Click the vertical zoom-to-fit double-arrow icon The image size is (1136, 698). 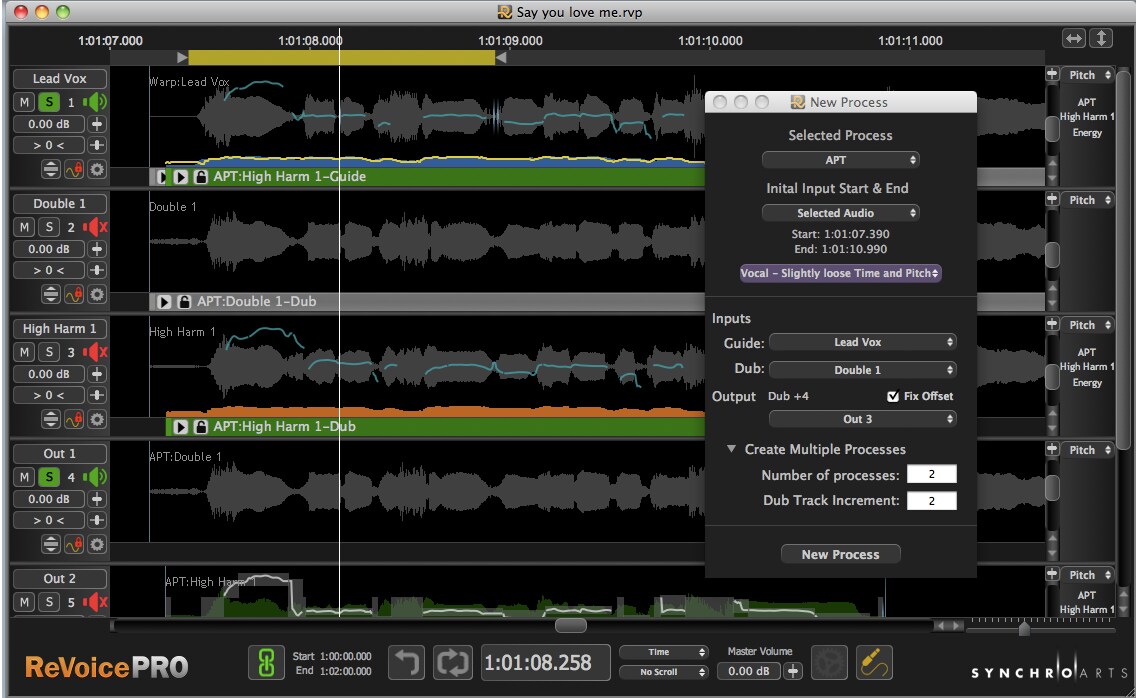pos(1101,38)
